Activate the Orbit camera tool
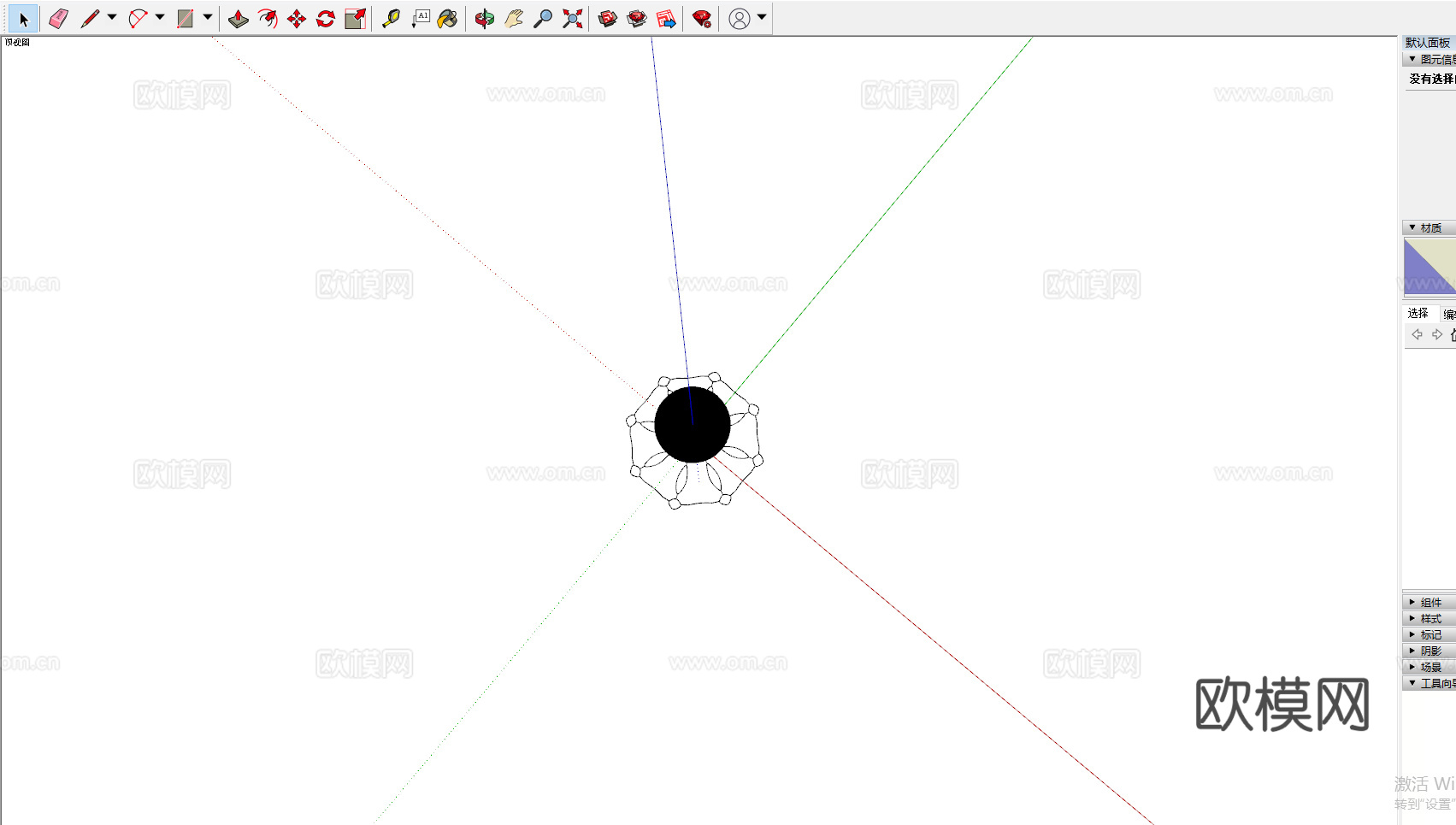The image size is (1456, 825). point(485,19)
